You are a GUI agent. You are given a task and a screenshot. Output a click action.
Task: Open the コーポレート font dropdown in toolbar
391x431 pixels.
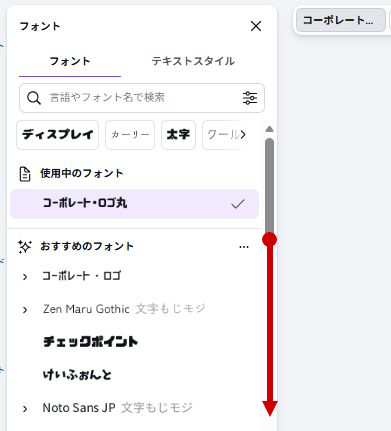click(341, 20)
